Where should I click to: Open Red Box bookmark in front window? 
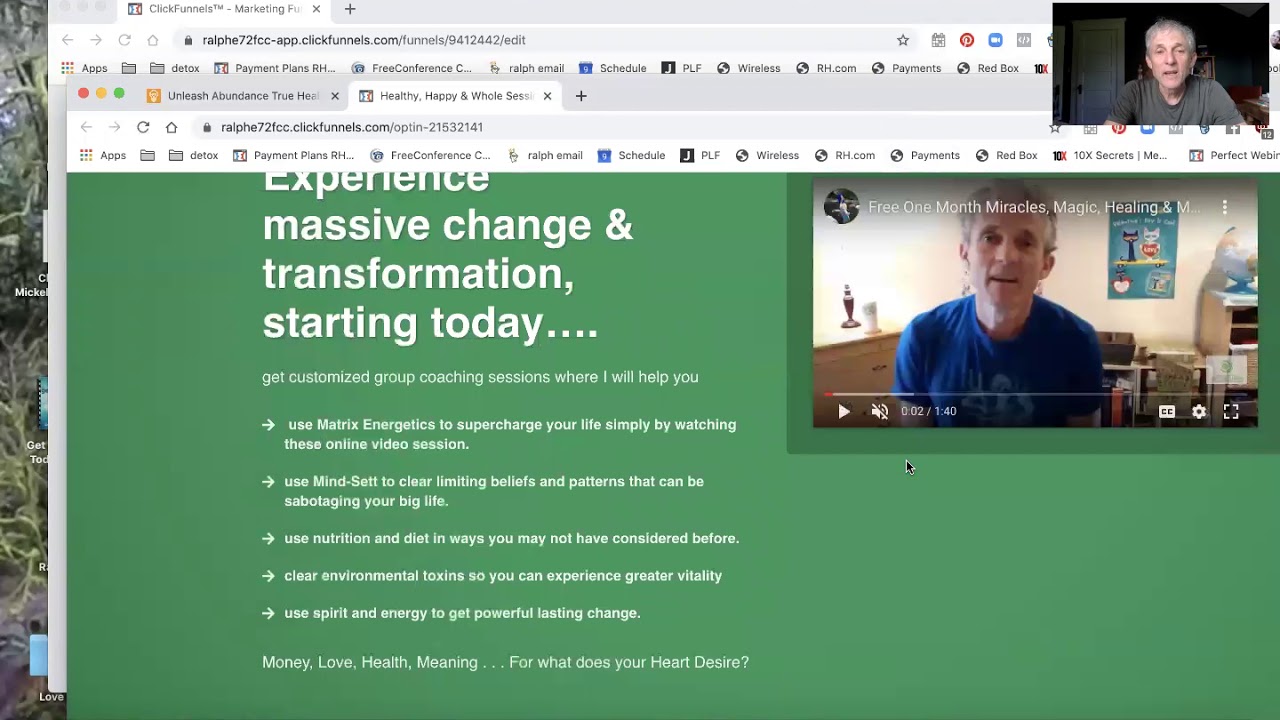click(x=1006, y=155)
